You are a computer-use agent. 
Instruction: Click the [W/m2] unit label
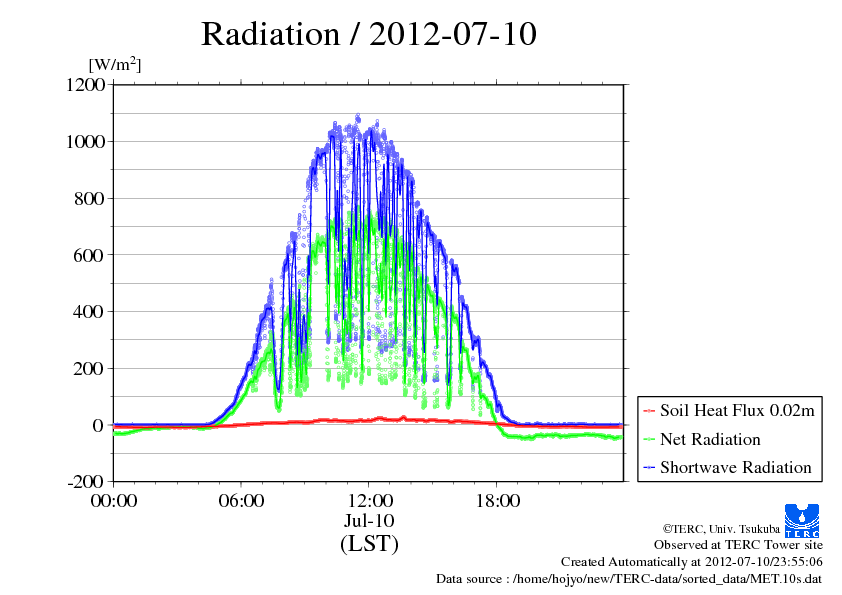pos(115,64)
